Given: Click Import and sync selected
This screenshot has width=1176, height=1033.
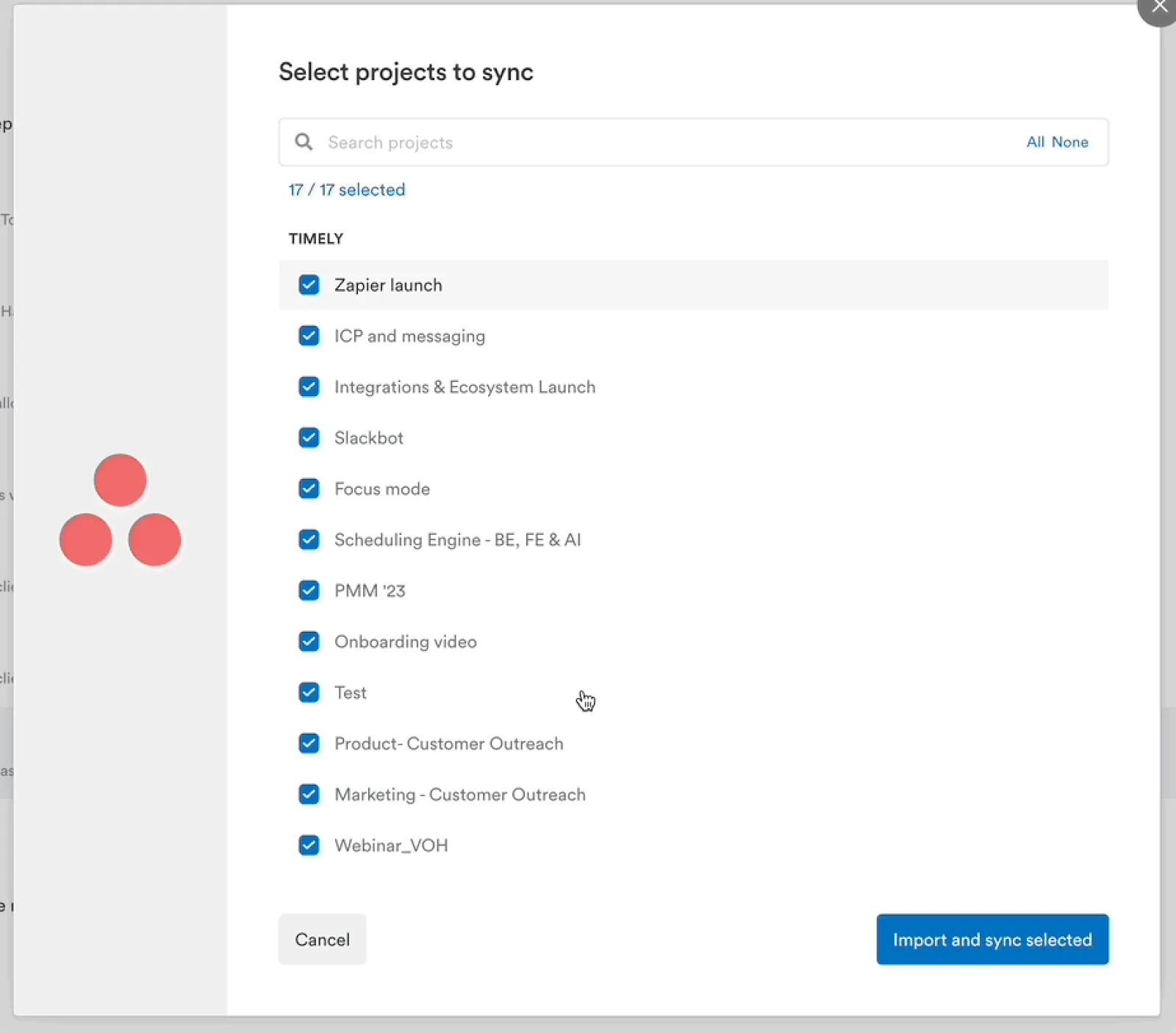Looking at the screenshot, I should (992, 940).
